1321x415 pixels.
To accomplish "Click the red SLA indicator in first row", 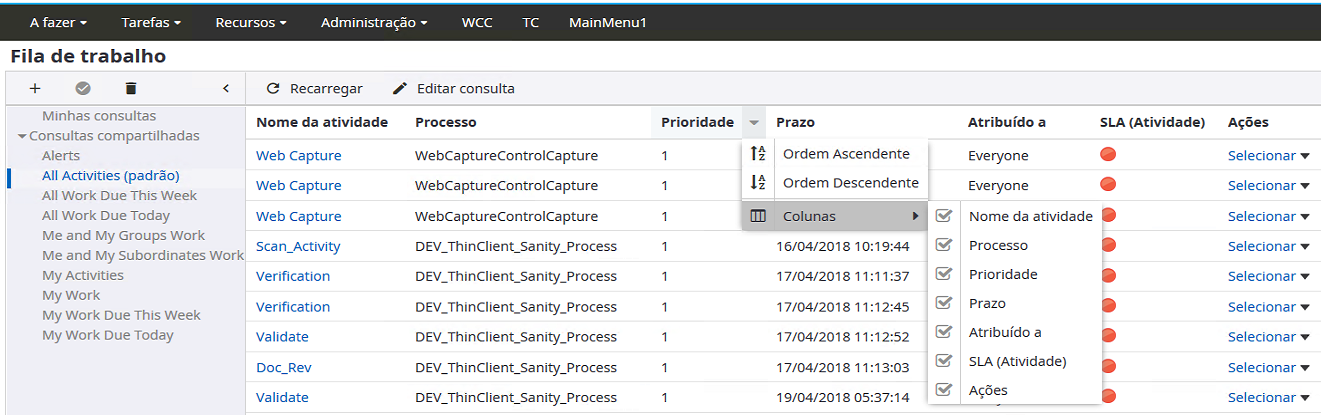I will [x=1108, y=155].
